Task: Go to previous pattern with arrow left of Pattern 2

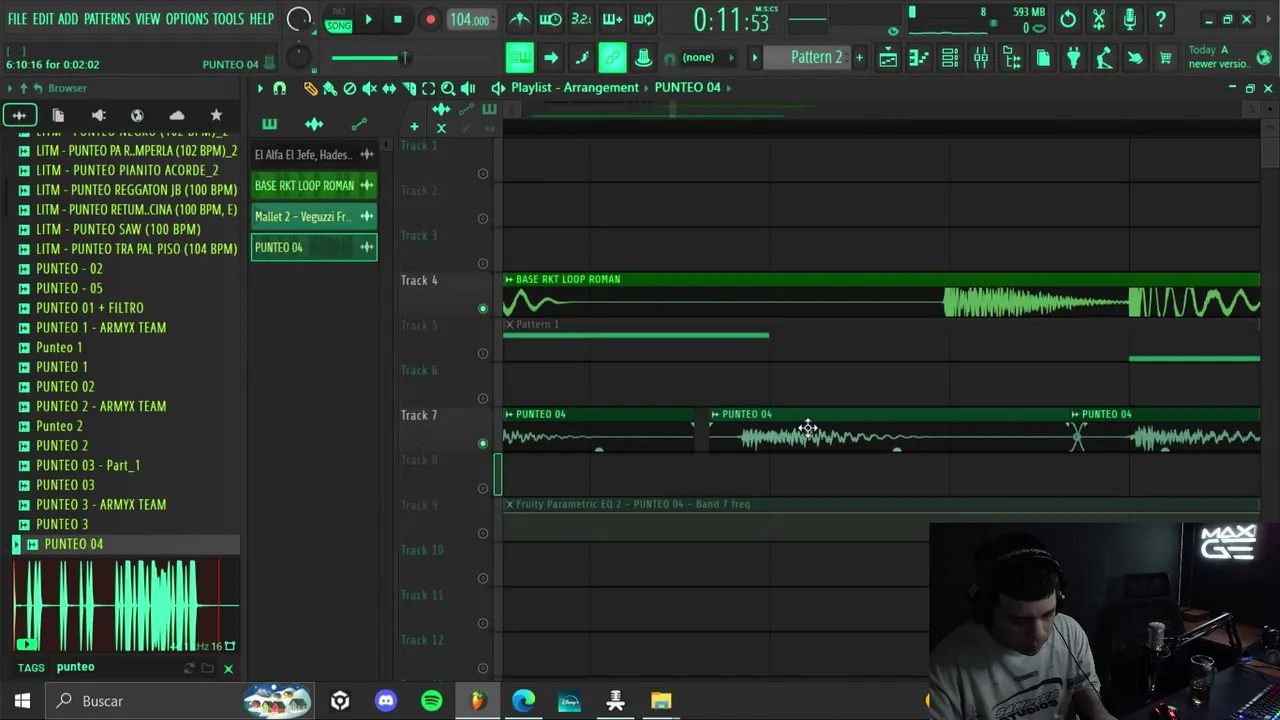Action: pyautogui.click(x=755, y=57)
